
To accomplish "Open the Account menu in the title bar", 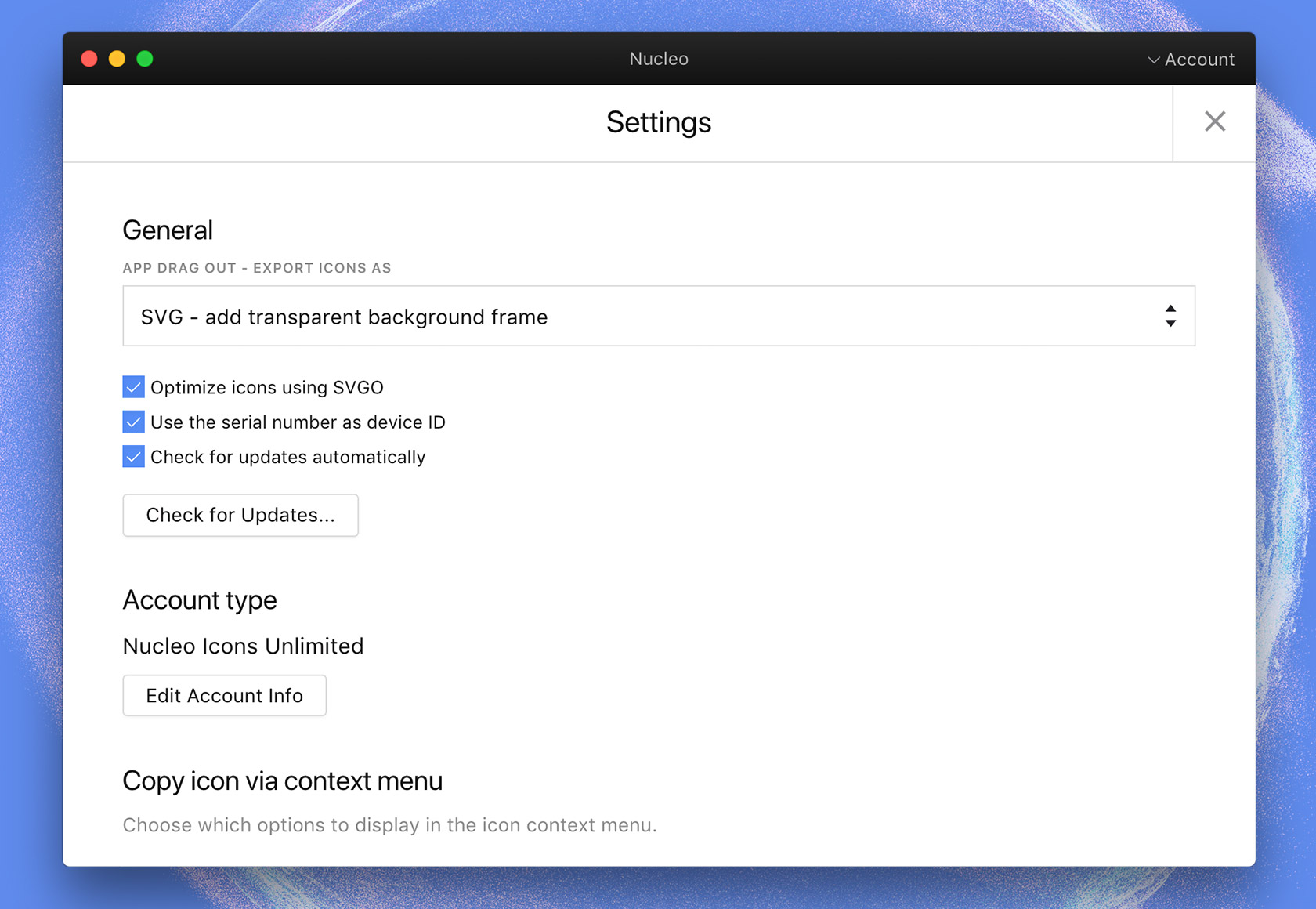I will pyautogui.click(x=1197, y=59).
